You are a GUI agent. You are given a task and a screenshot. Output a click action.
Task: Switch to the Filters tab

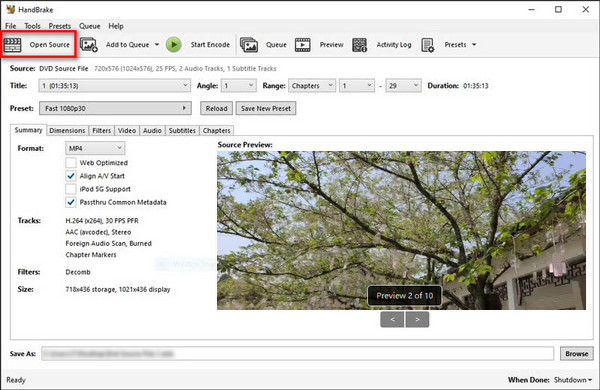point(101,131)
